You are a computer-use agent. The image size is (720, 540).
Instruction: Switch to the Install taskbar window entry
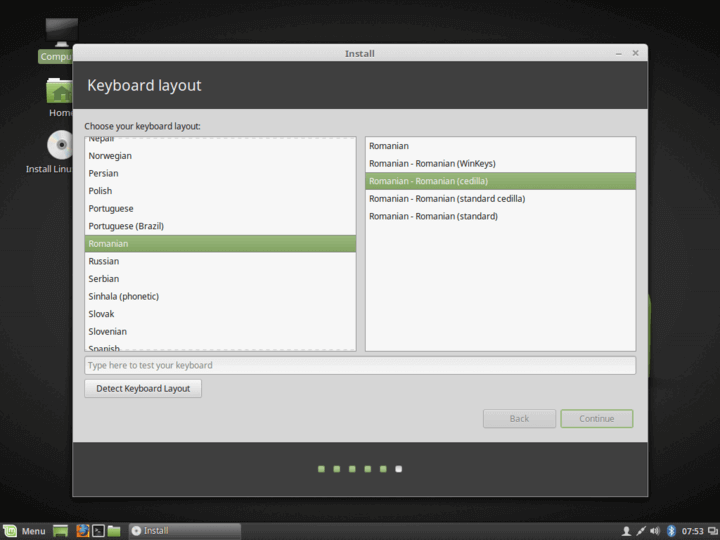185,531
